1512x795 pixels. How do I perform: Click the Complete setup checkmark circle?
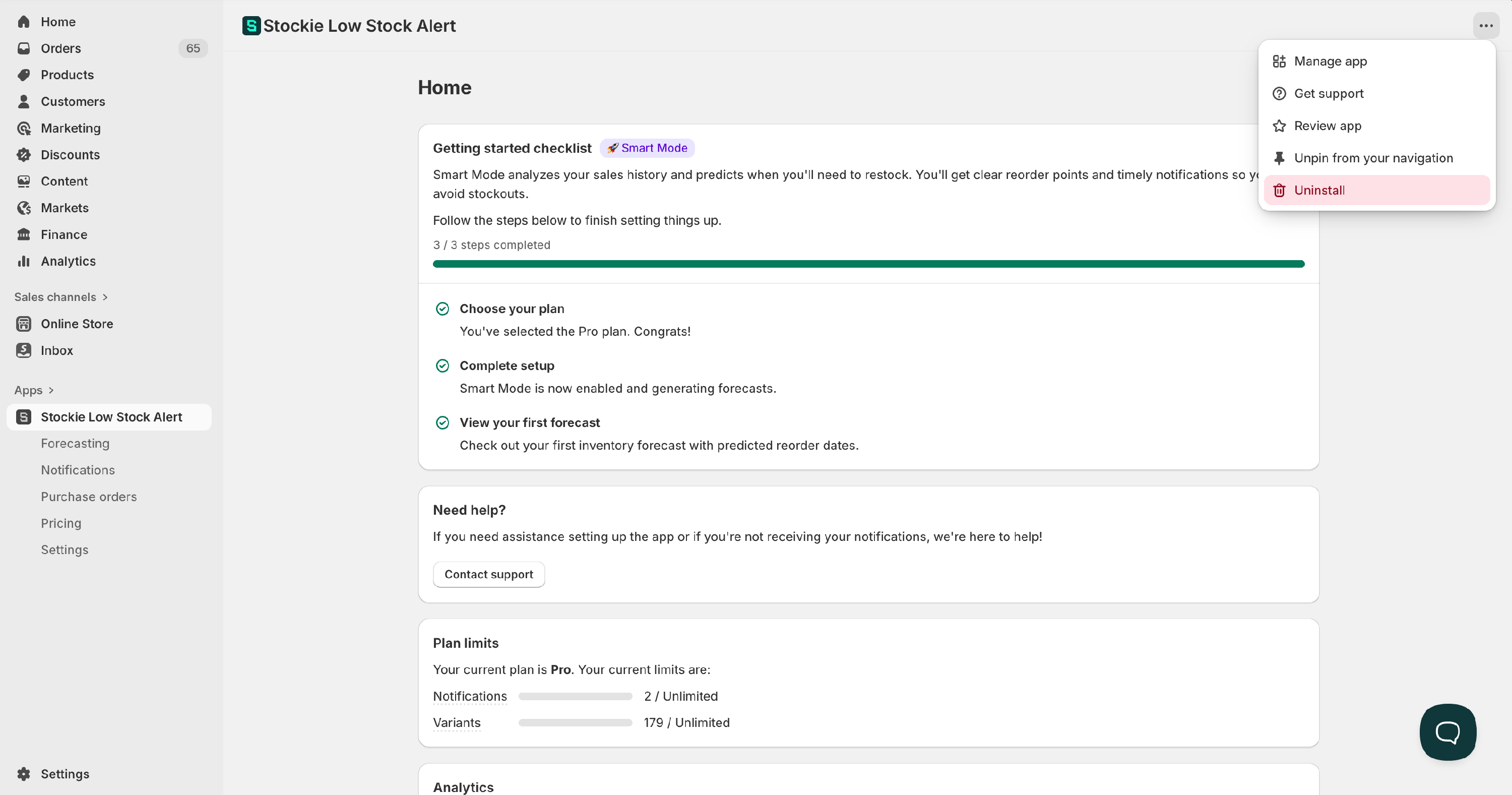pos(443,366)
